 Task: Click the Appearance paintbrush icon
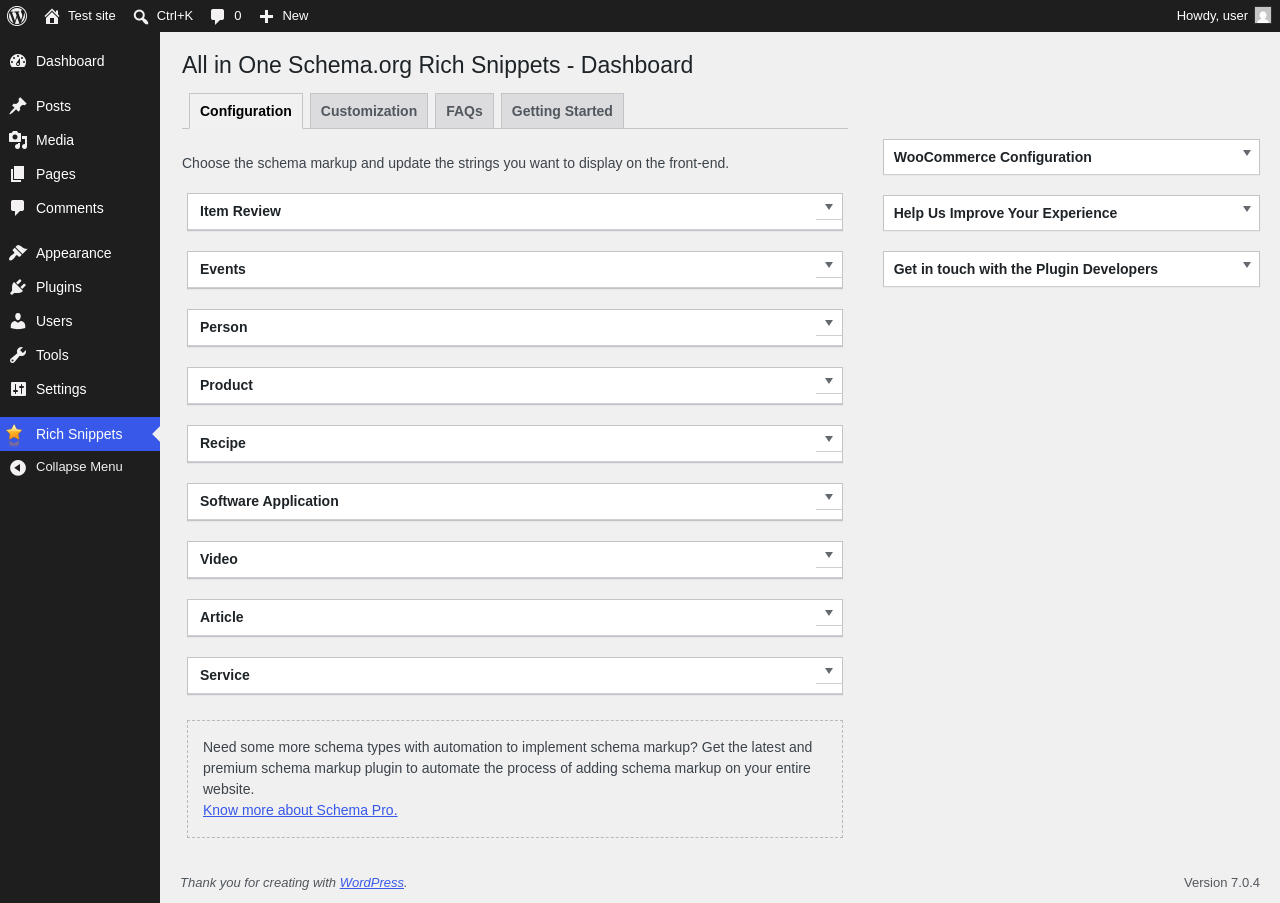tap(18, 253)
